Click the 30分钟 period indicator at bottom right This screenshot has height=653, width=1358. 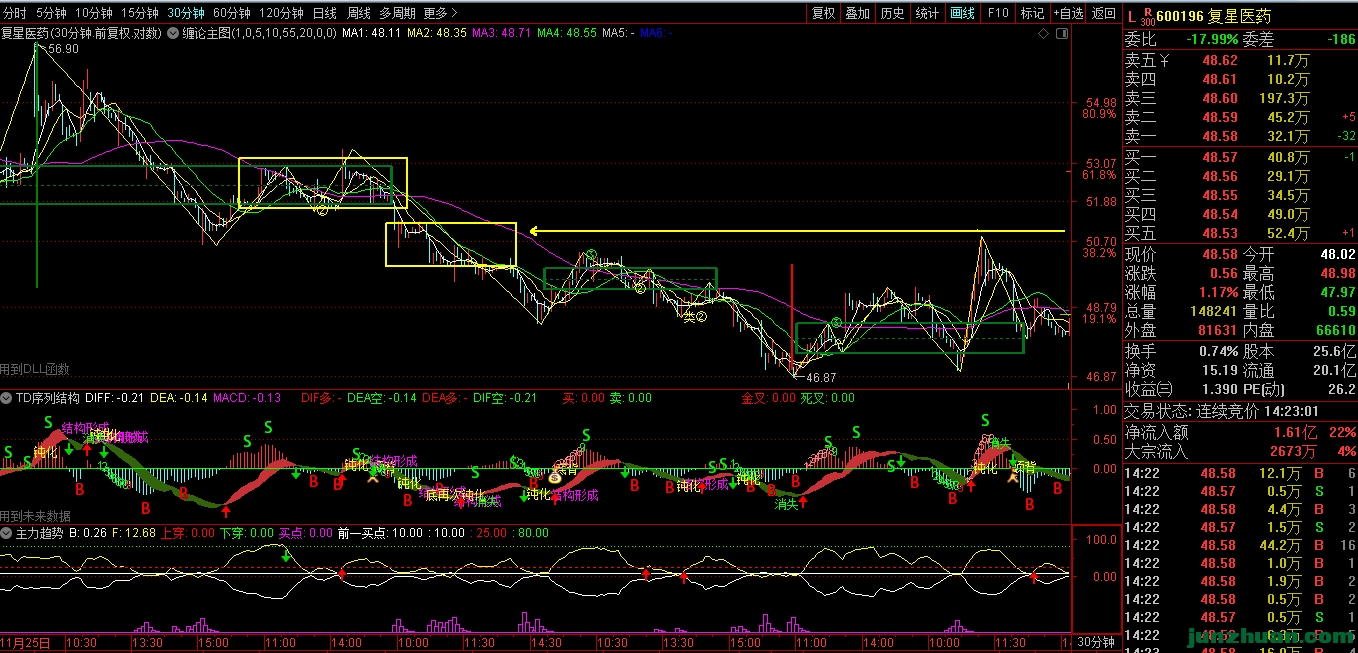1095,642
